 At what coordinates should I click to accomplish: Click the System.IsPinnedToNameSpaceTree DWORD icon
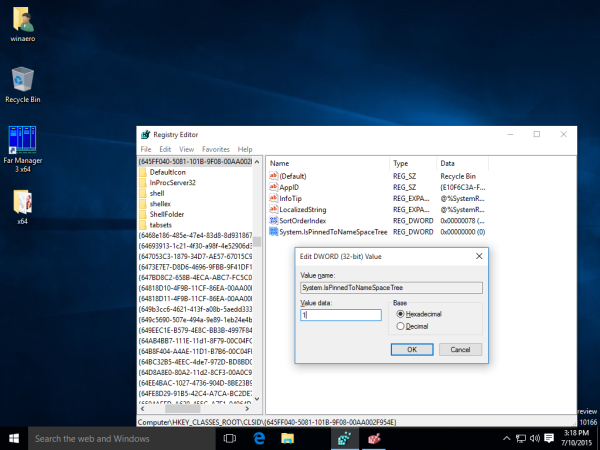[273, 232]
